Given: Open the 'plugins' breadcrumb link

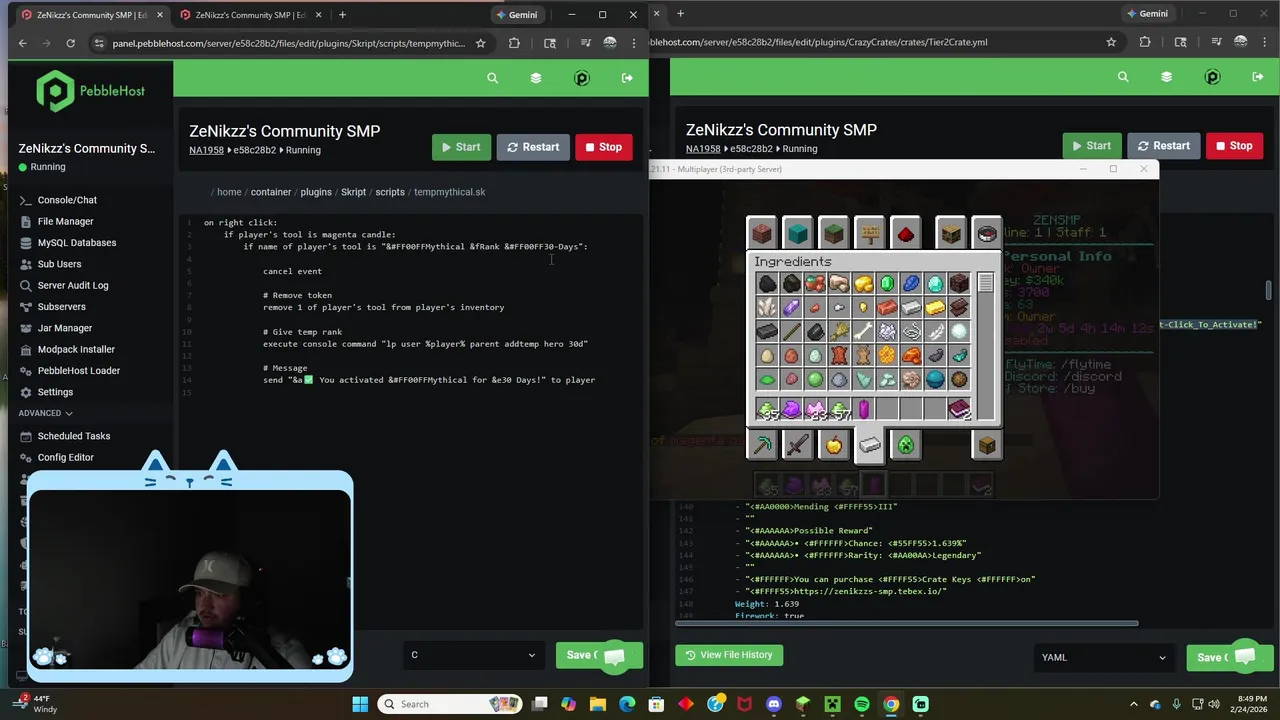Looking at the screenshot, I should click(x=316, y=192).
